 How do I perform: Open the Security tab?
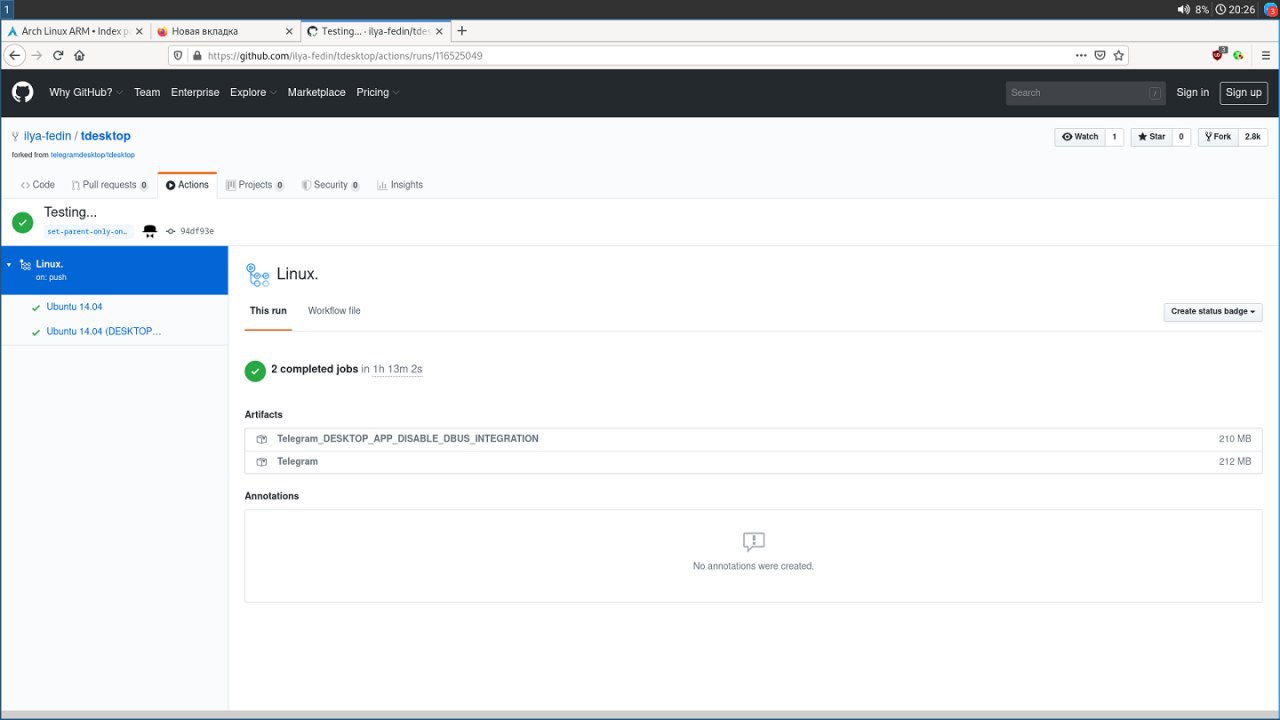tap(330, 185)
